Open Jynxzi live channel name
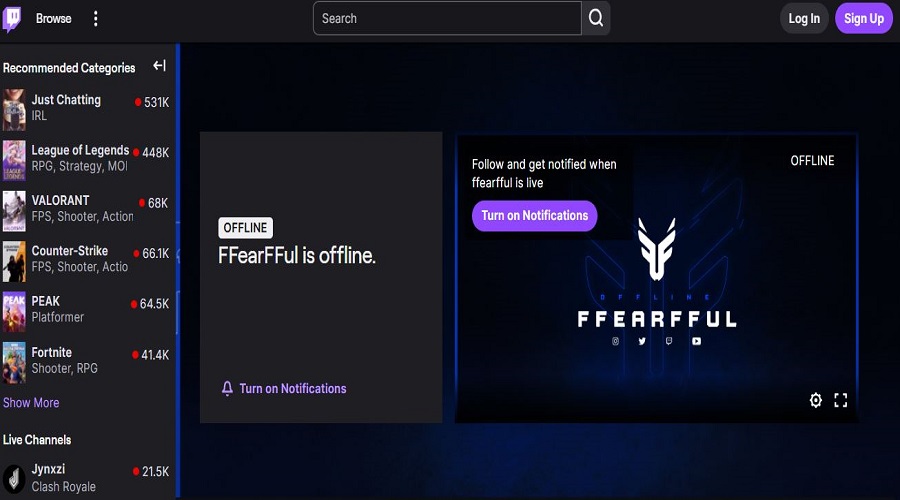 coord(48,469)
